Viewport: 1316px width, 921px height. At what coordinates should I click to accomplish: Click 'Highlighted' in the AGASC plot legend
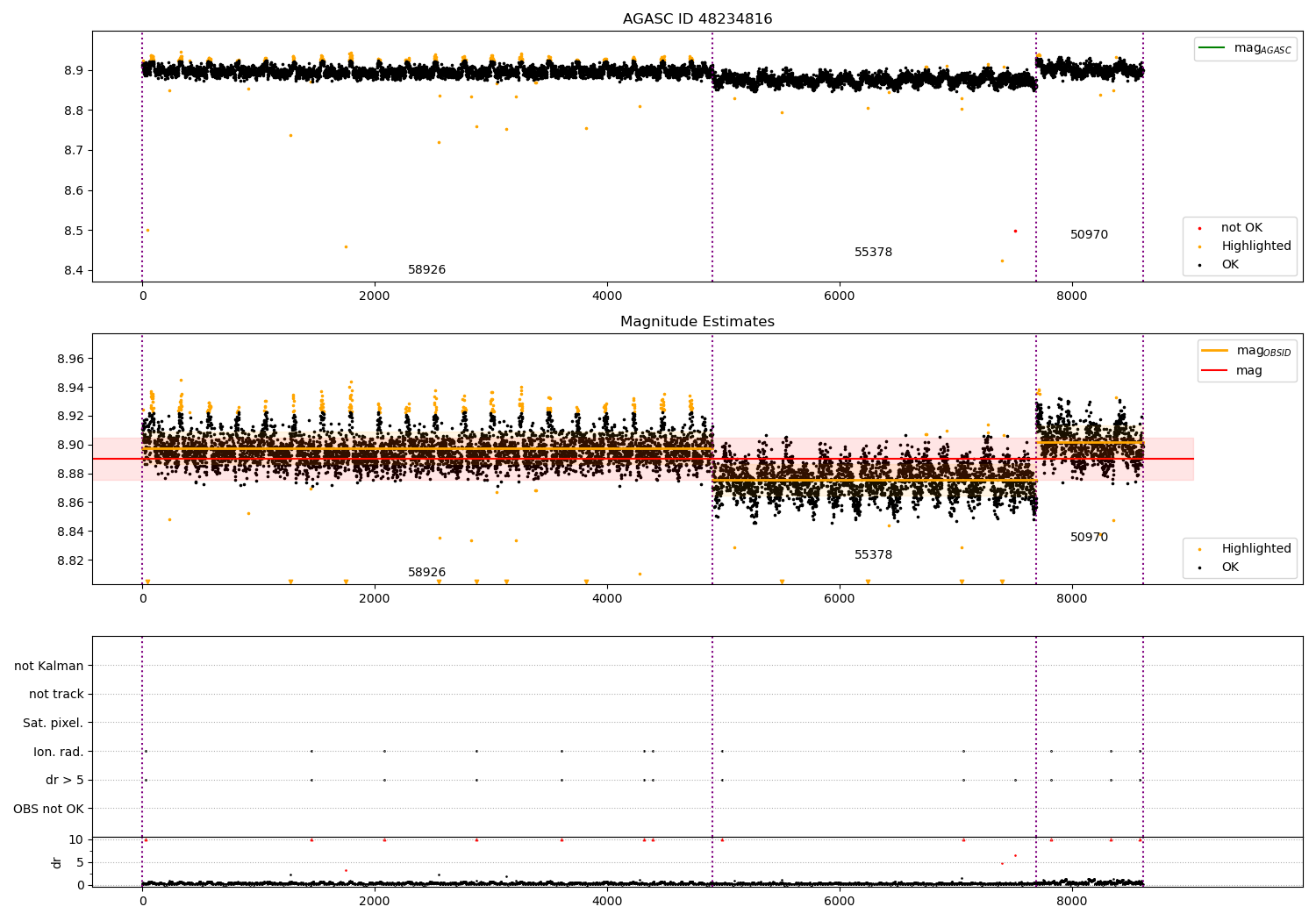[x=1256, y=246]
